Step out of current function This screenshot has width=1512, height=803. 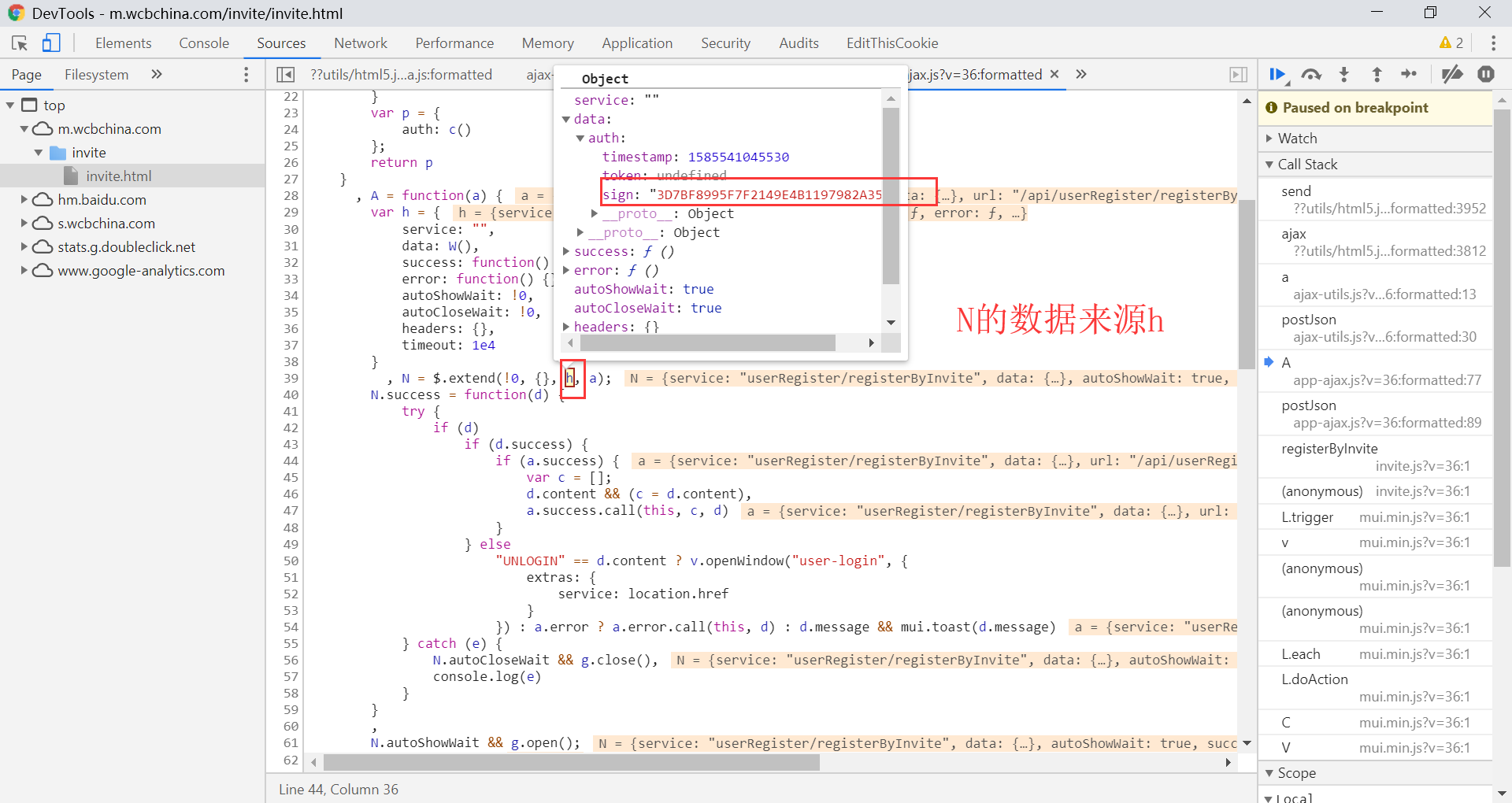pyautogui.click(x=1377, y=75)
